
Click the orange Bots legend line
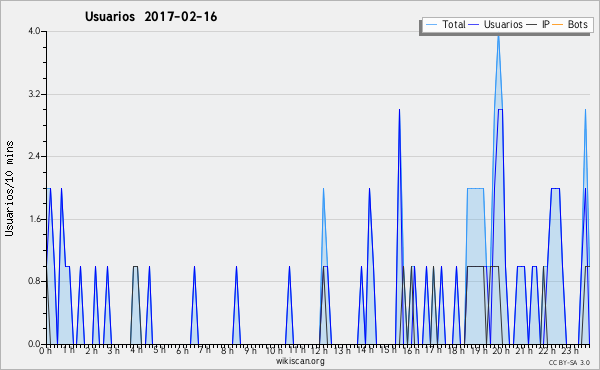click(x=558, y=25)
